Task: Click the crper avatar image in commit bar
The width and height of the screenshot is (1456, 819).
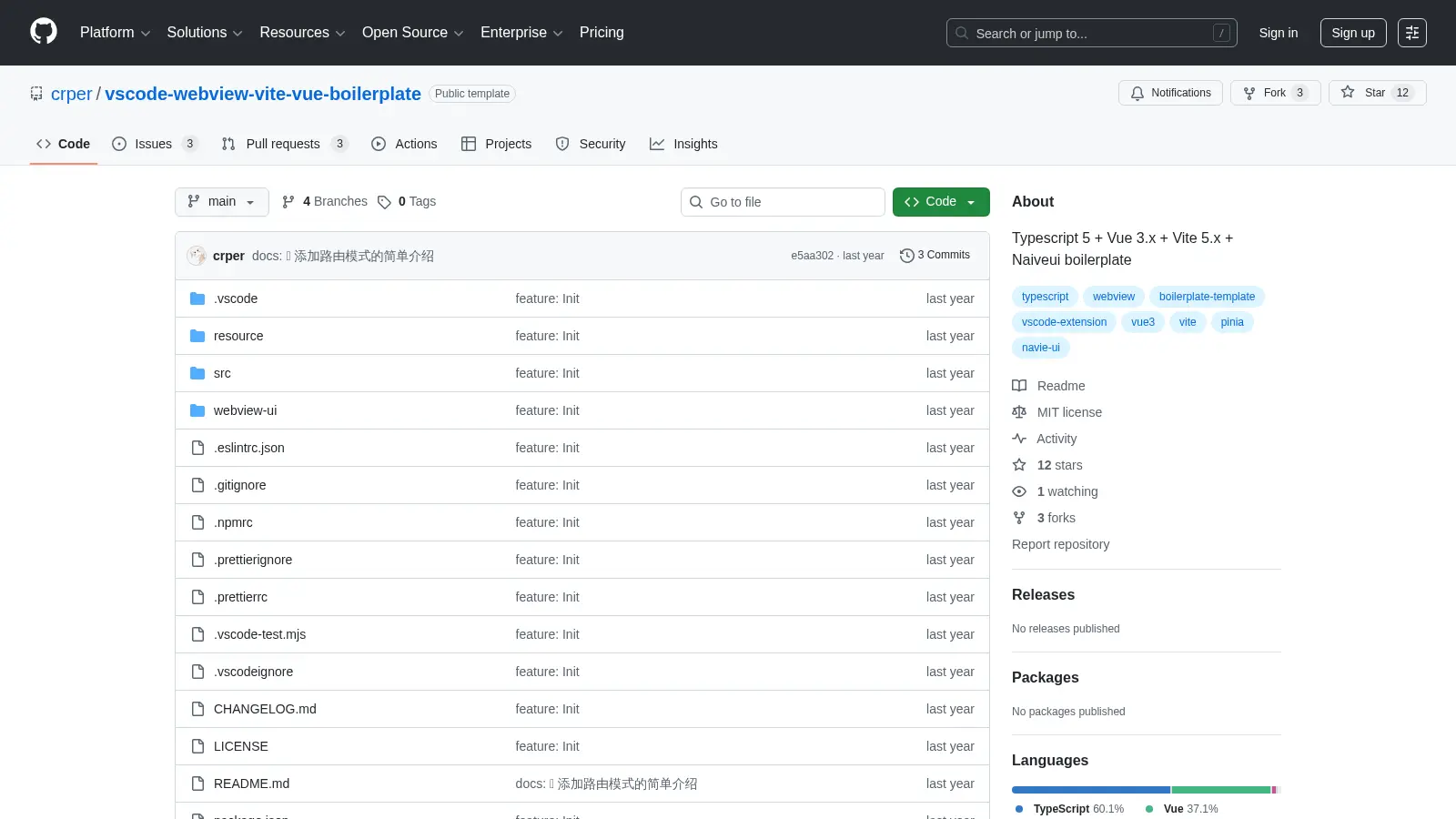Action: 197,256
